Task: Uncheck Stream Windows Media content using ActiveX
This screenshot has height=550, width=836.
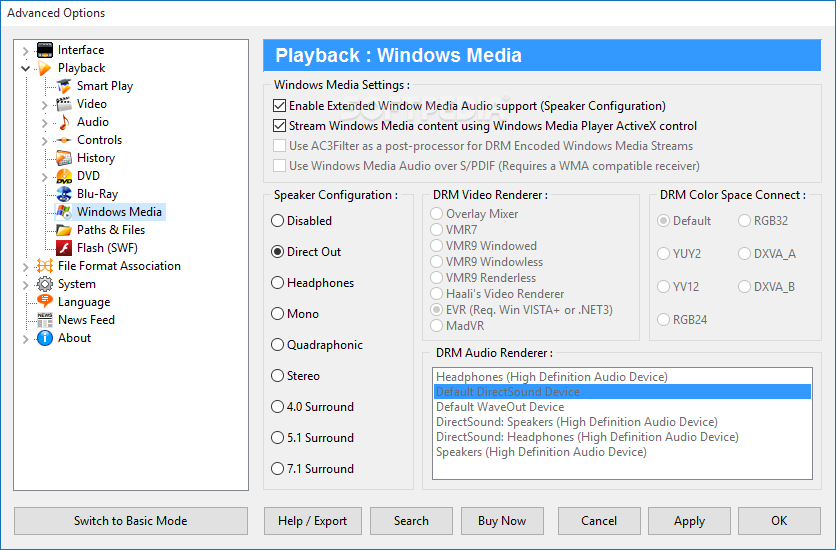Action: (279, 126)
